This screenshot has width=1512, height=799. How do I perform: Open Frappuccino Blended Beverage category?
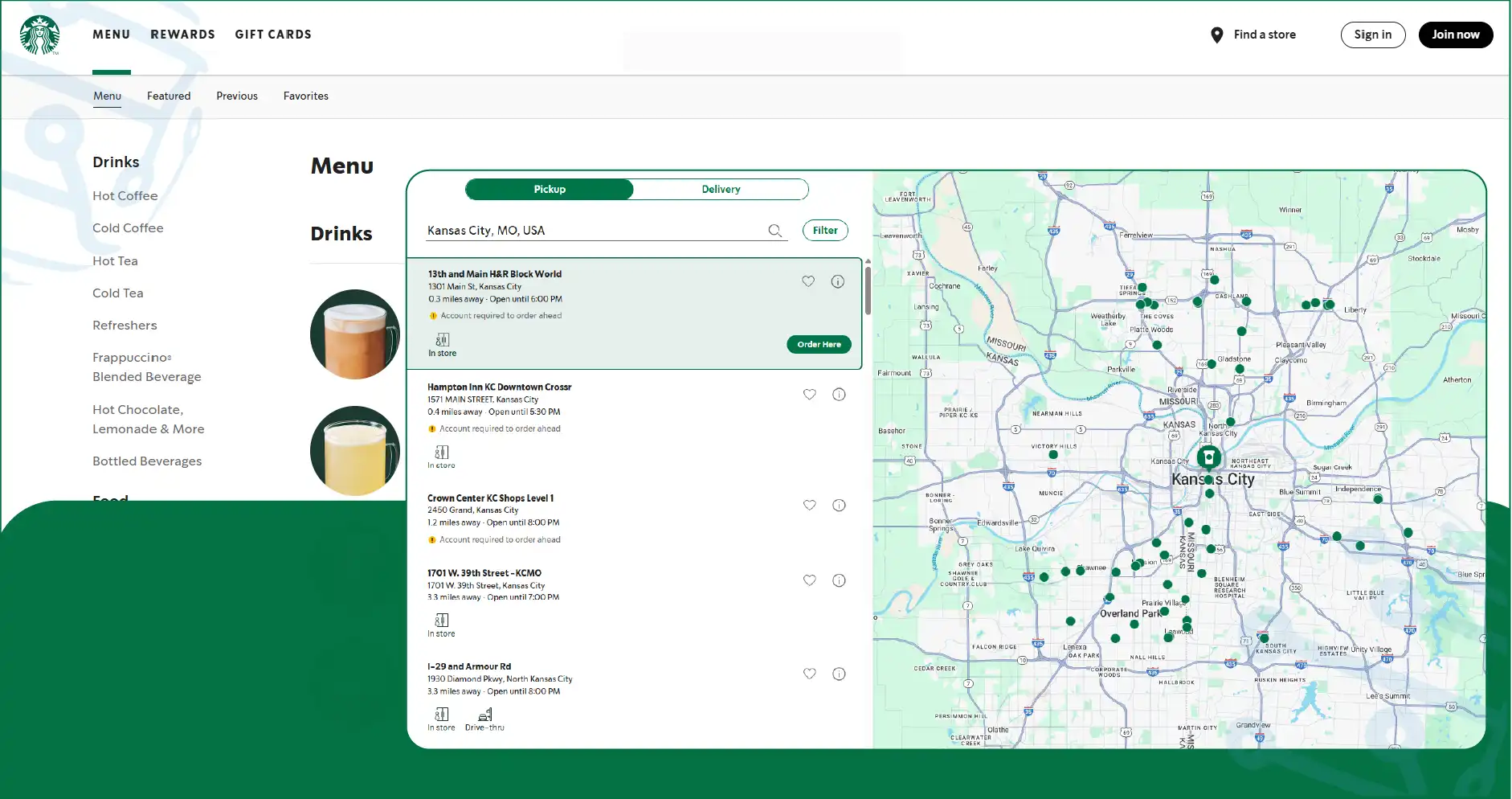[x=147, y=367]
